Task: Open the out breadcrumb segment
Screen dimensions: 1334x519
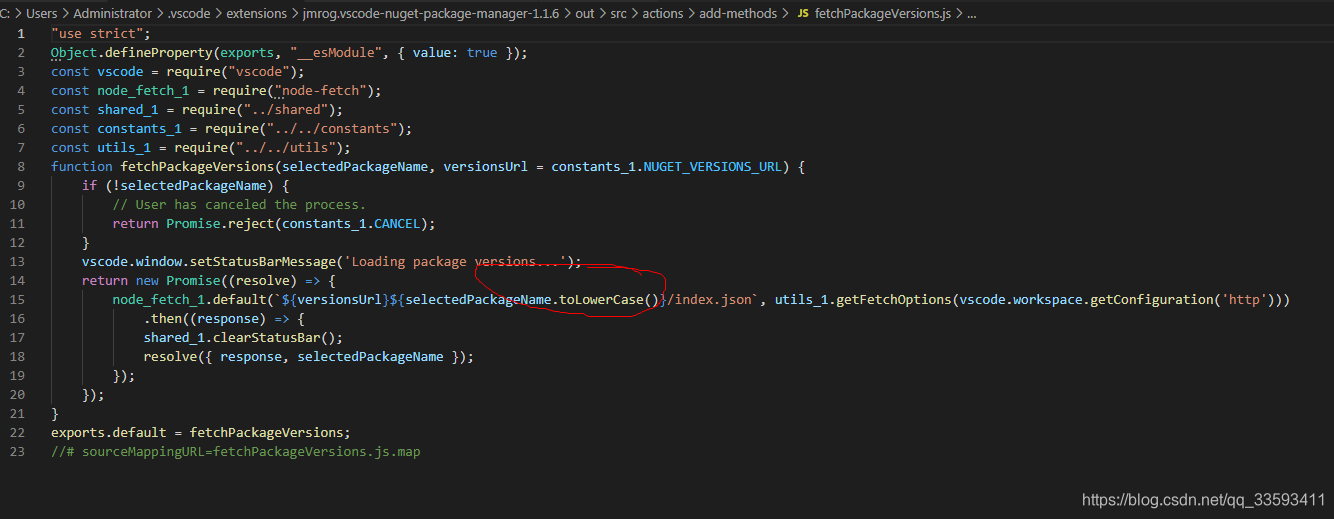Action: point(584,14)
